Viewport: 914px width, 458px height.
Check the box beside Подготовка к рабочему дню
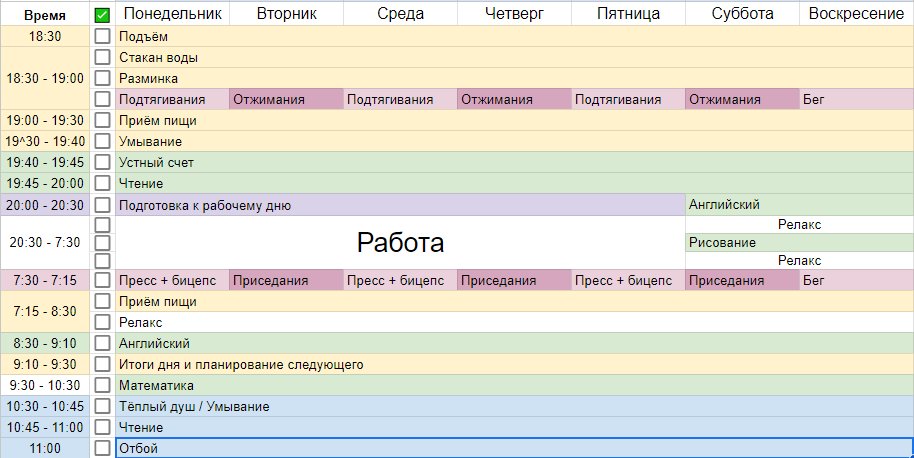(x=102, y=205)
